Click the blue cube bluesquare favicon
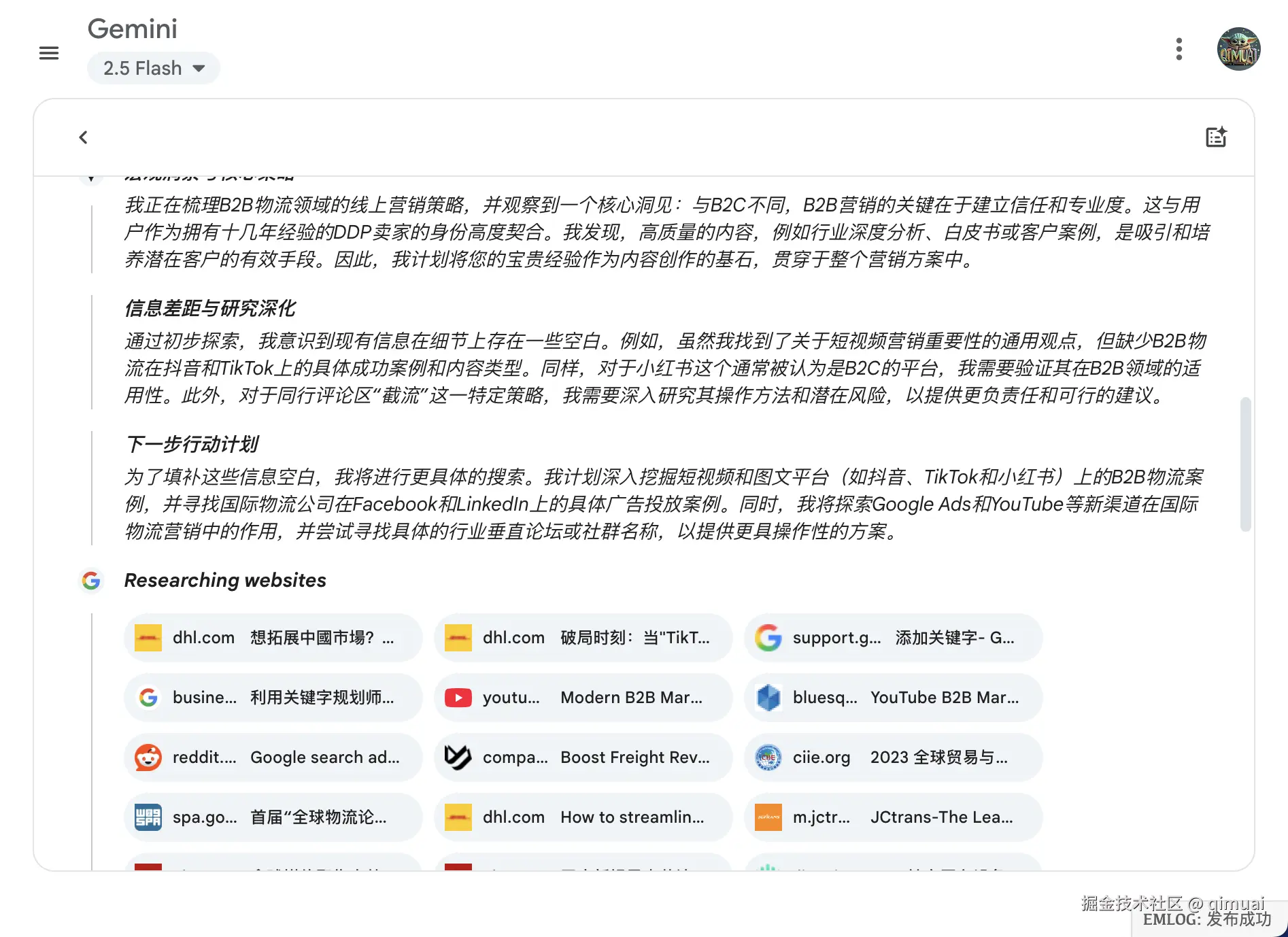 768,697
